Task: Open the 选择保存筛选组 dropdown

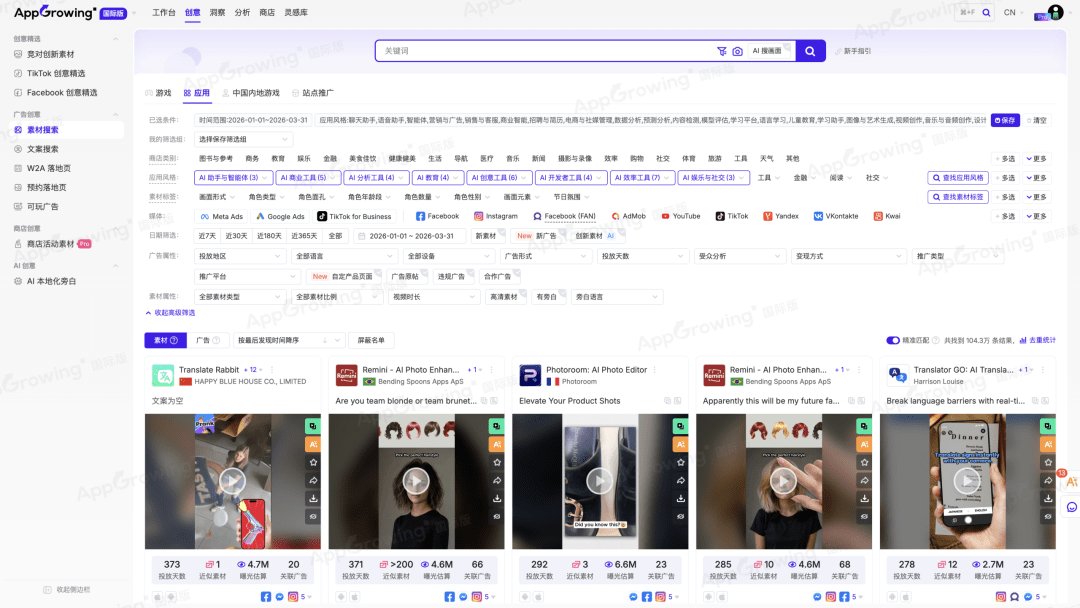Action: point(243,140)
